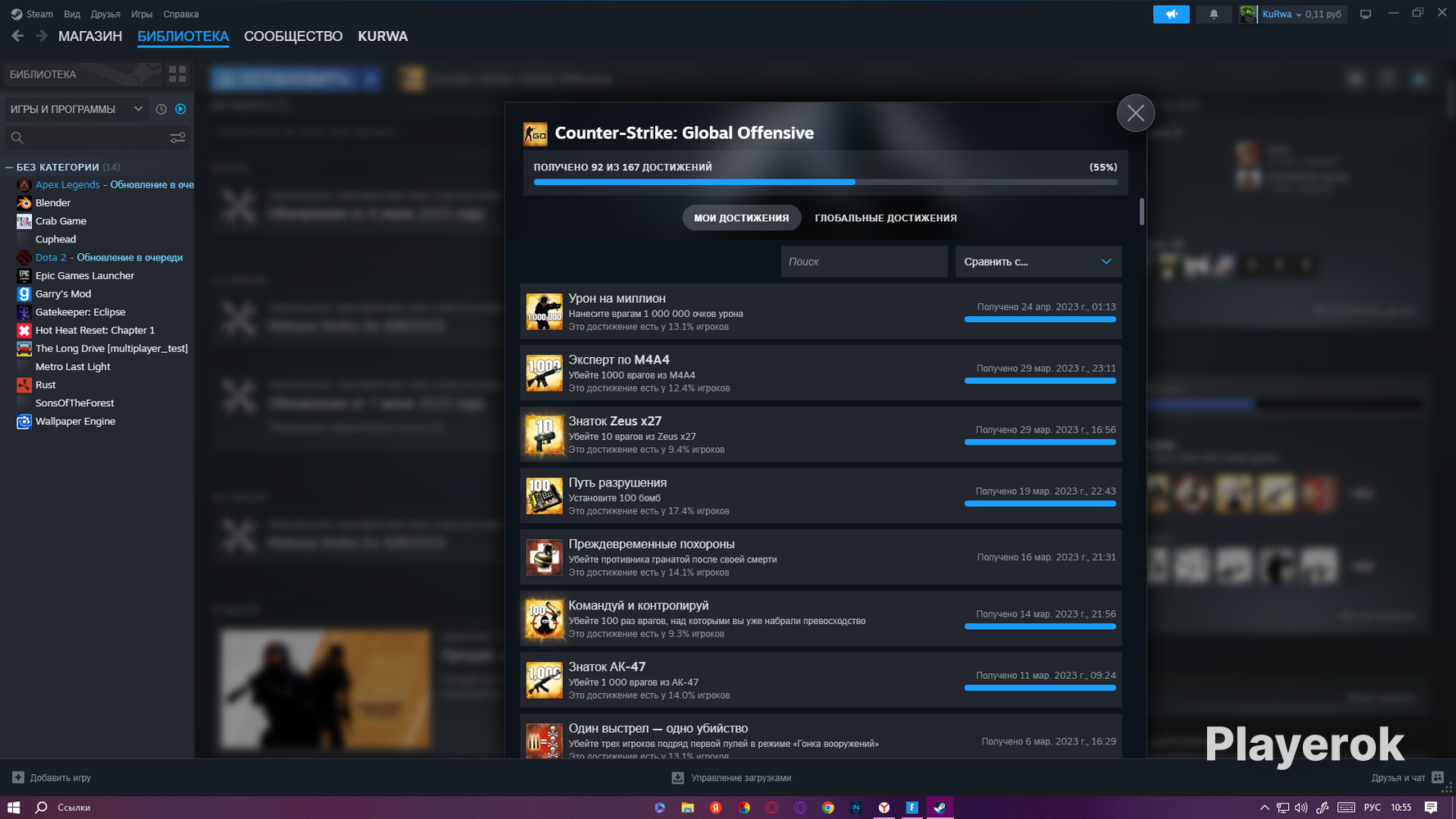Image resolution: width=1456 pixels, height=819 pixels.
Task: Click the Командуй и контролируй achievement icon
Action: 544,618
